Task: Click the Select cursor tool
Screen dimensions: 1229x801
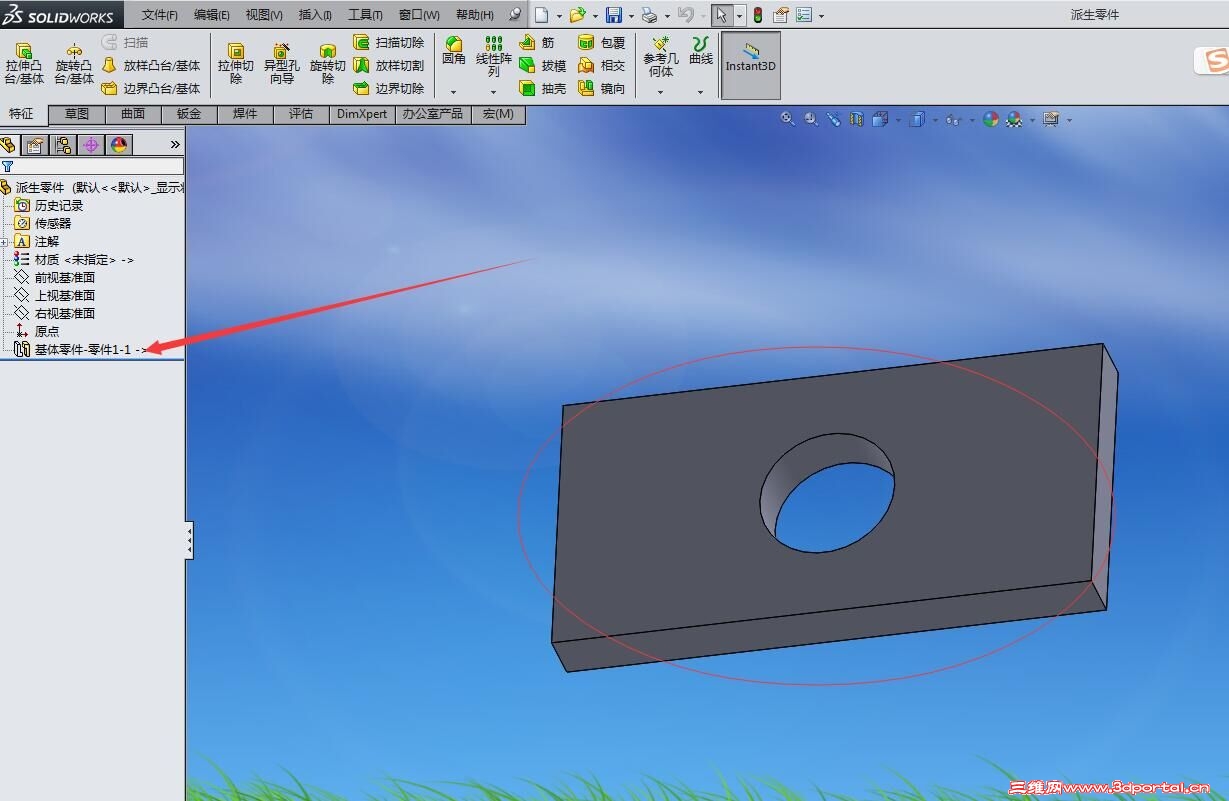Action: tap(721, 15)
